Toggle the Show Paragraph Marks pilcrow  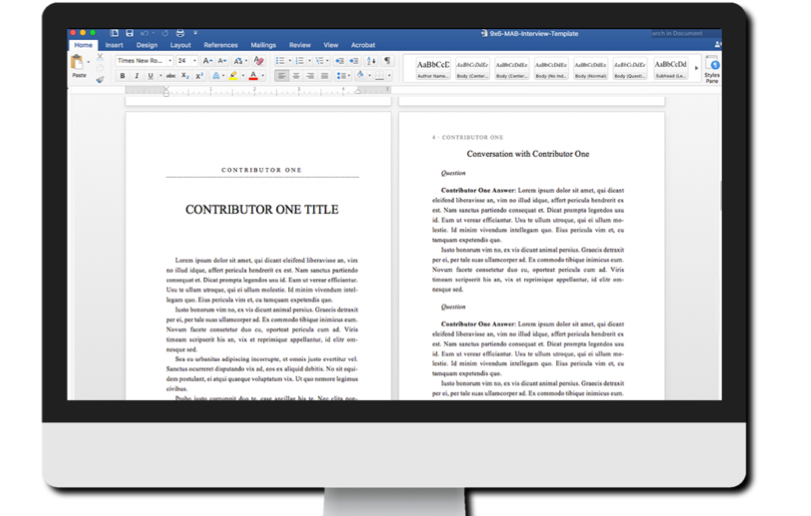[387, 60]
